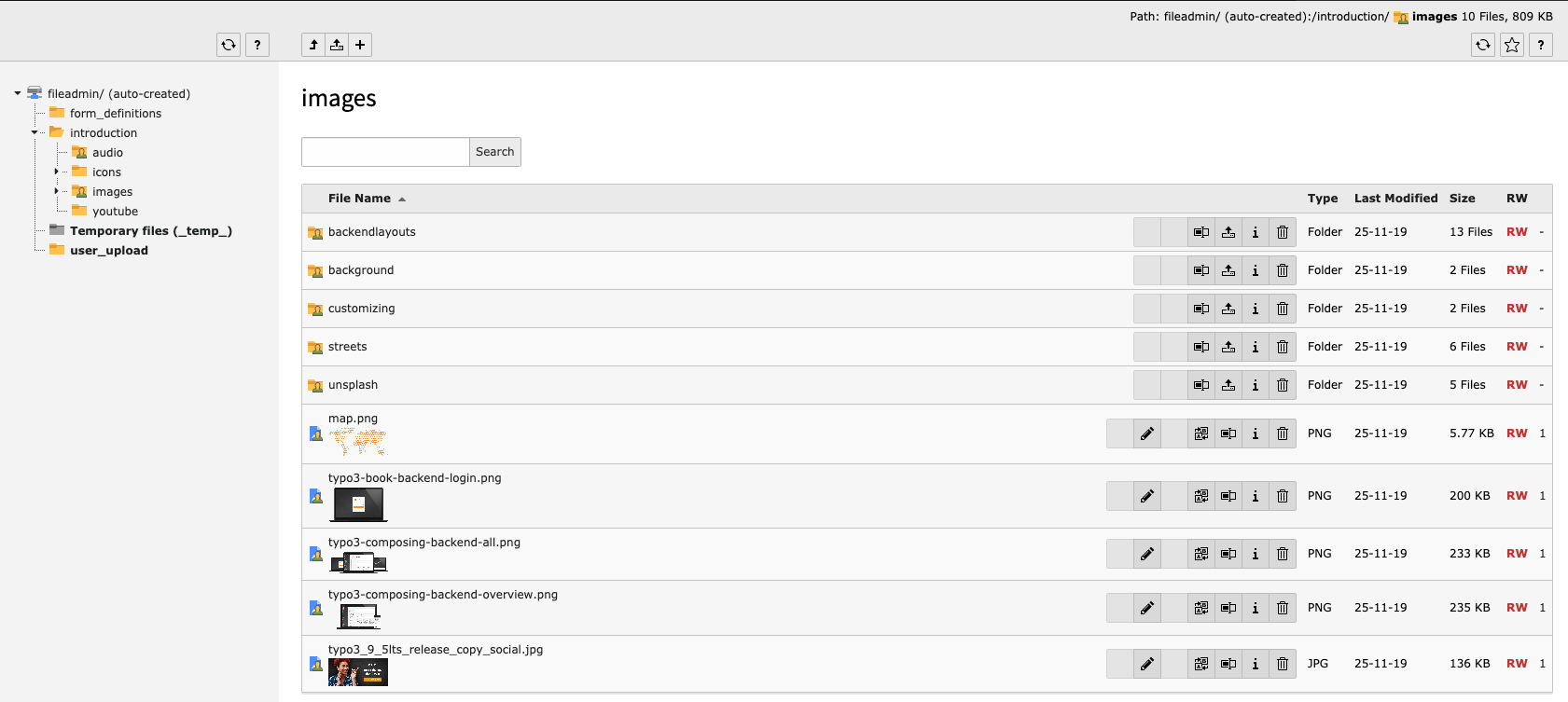Upload files into unsplash folder

[x=1228, y=385]
